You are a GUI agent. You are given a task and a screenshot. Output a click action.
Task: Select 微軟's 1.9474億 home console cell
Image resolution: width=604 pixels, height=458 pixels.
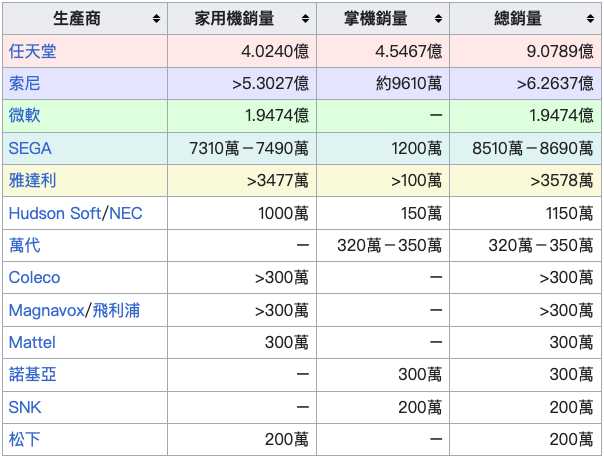242,116
